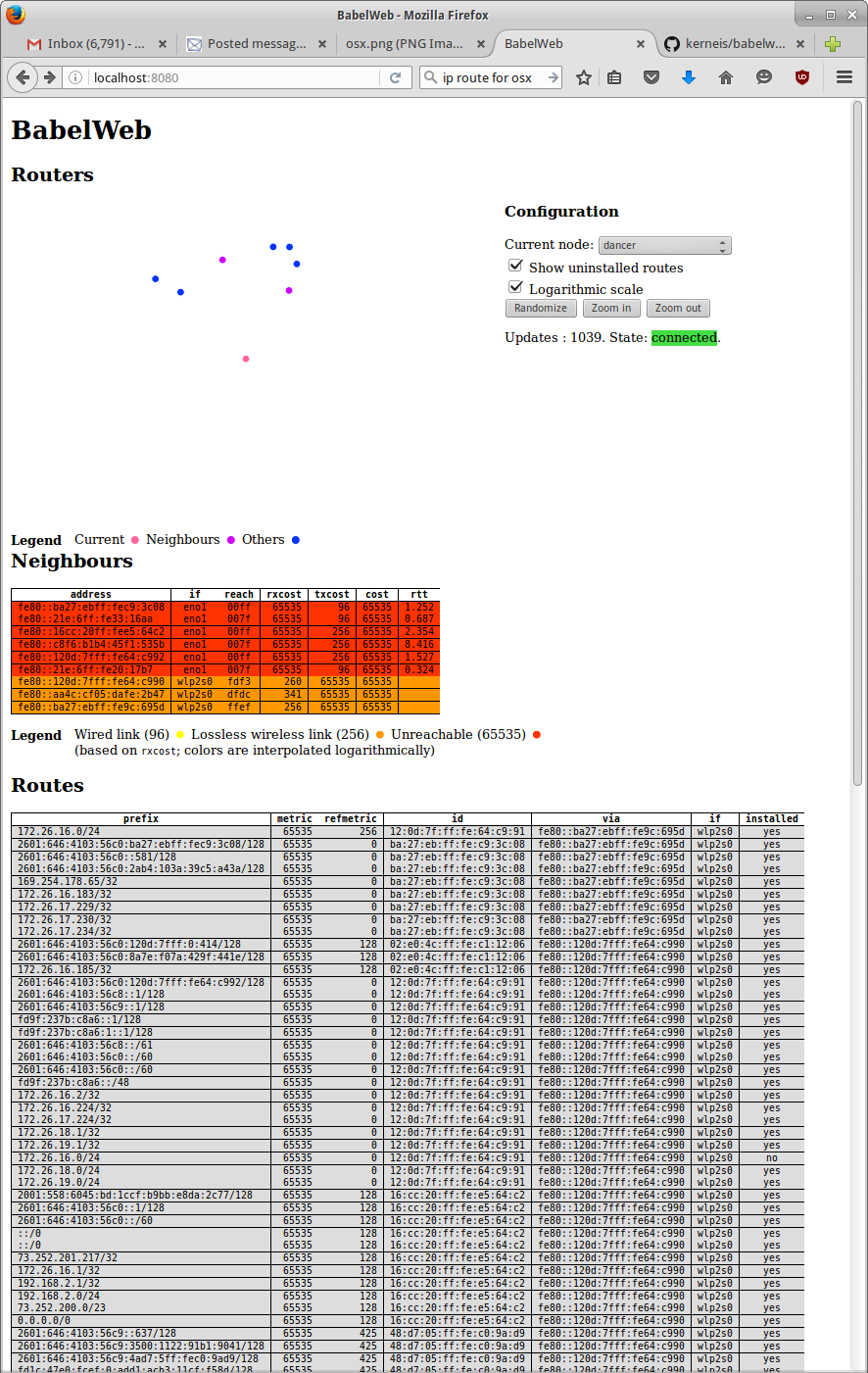Click the 'rxcost' column header in Neighbours

coord(284,594)
